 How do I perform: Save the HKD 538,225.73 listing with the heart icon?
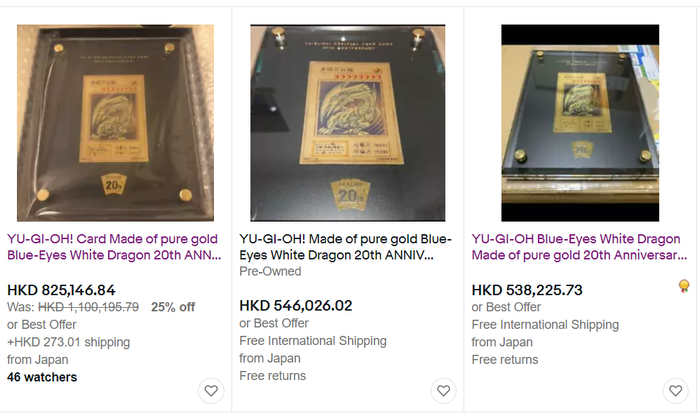pos(675,391)
